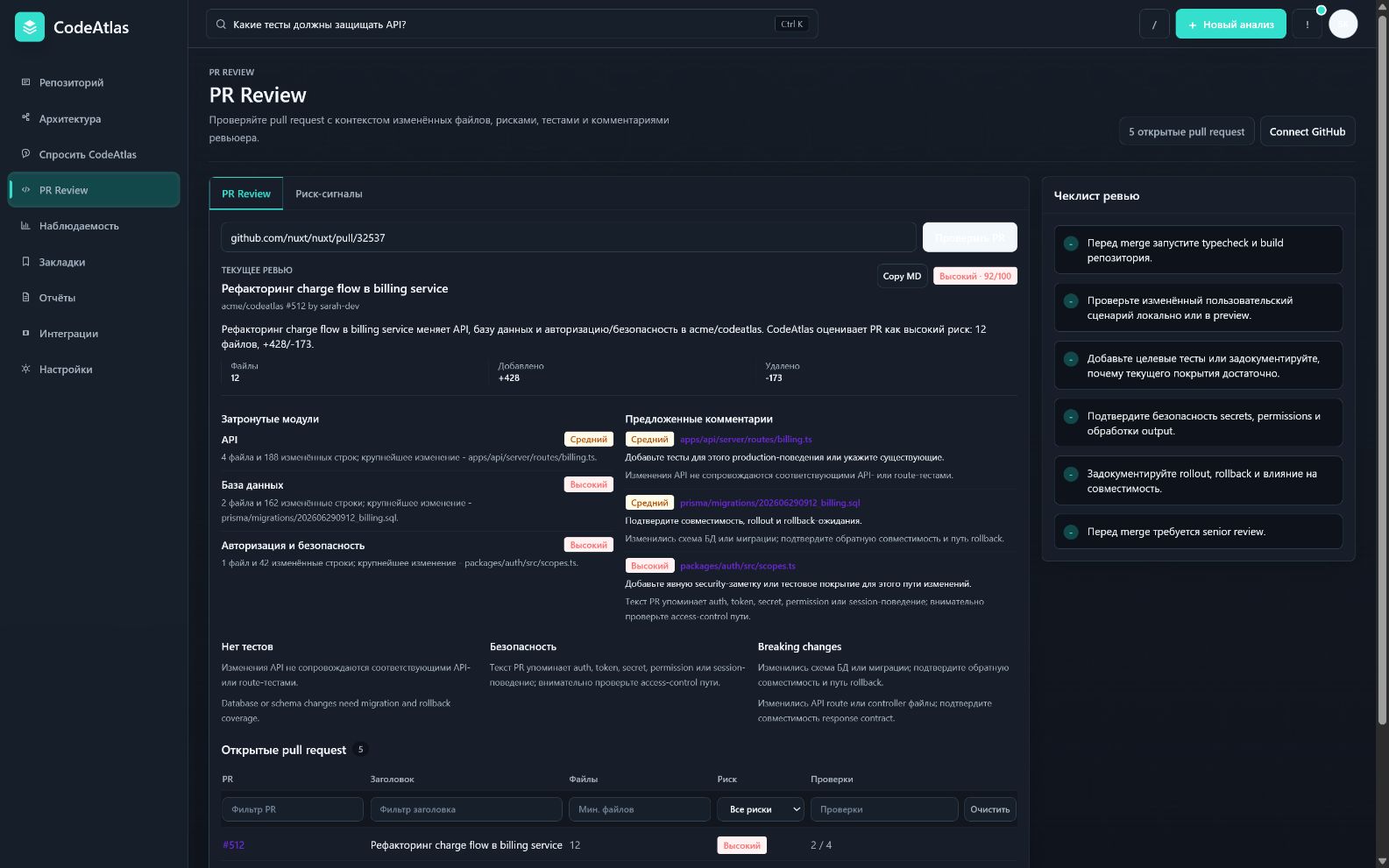The image size is (1389, 868).
Task: Click the Добавлено +428 stat
Action: 521,372
